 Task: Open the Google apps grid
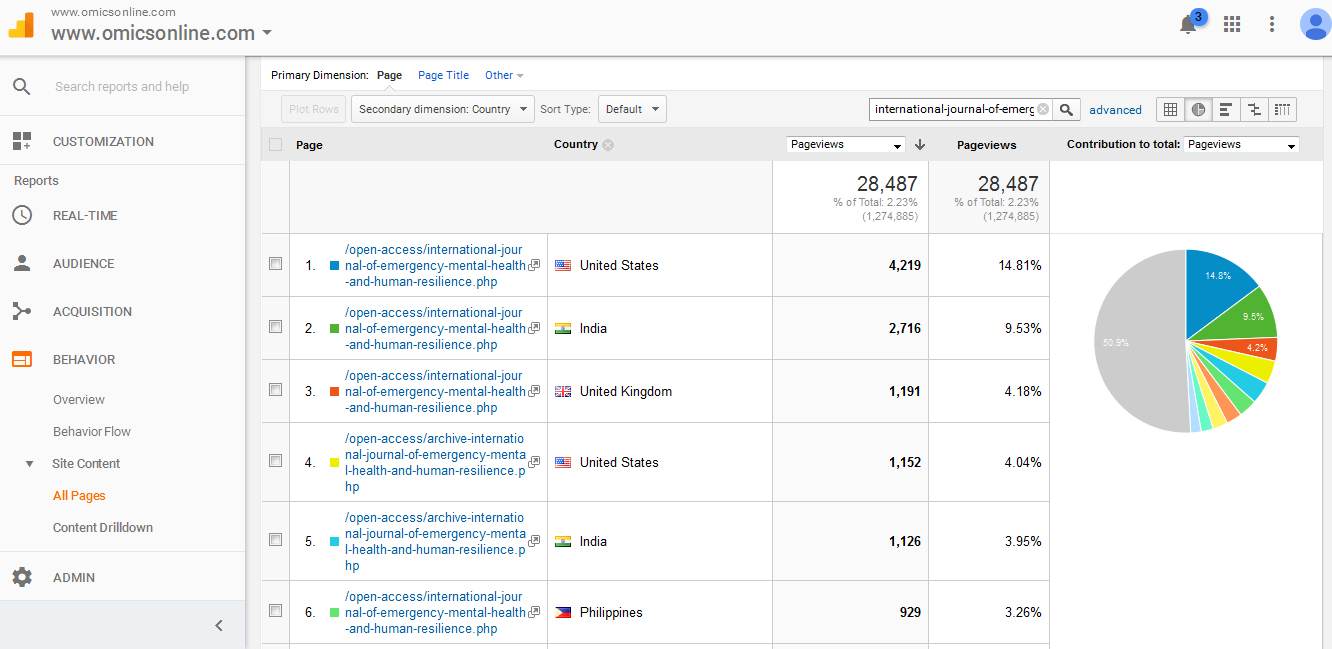tap(1232, 24)
